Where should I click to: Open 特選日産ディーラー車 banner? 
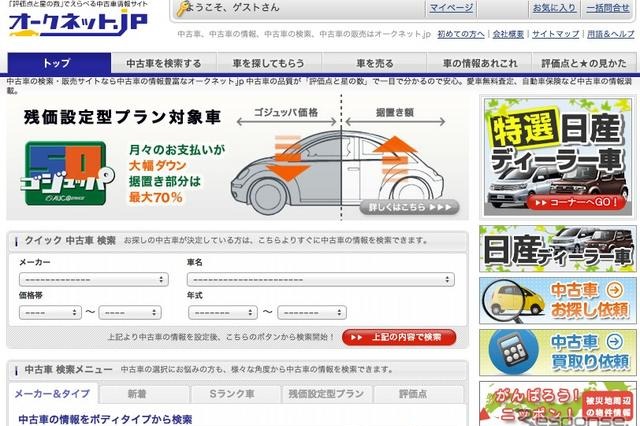(558, 157)
